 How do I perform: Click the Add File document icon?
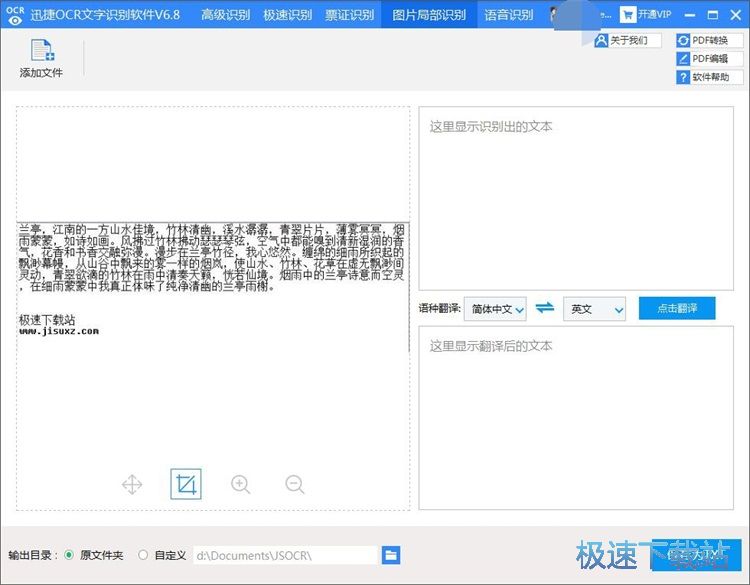point(43,50)
